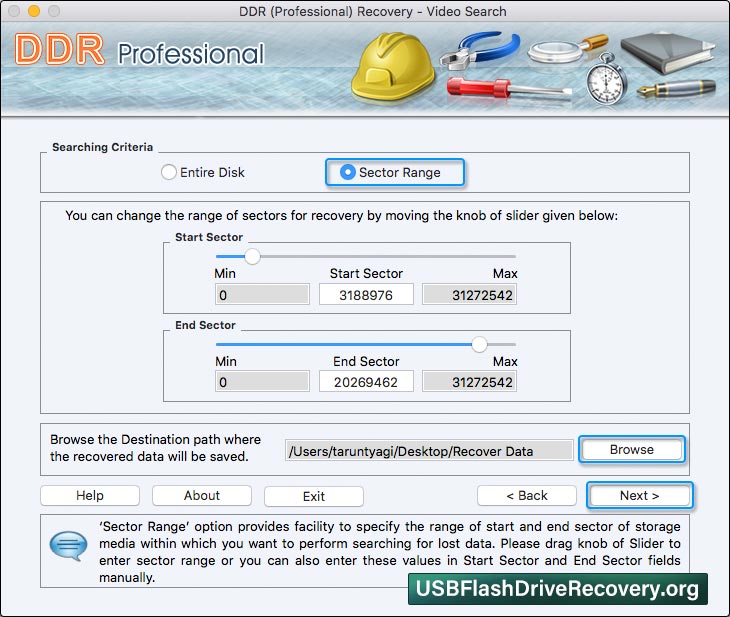Click the yellow hard hat icon

[x=392, y=68]
